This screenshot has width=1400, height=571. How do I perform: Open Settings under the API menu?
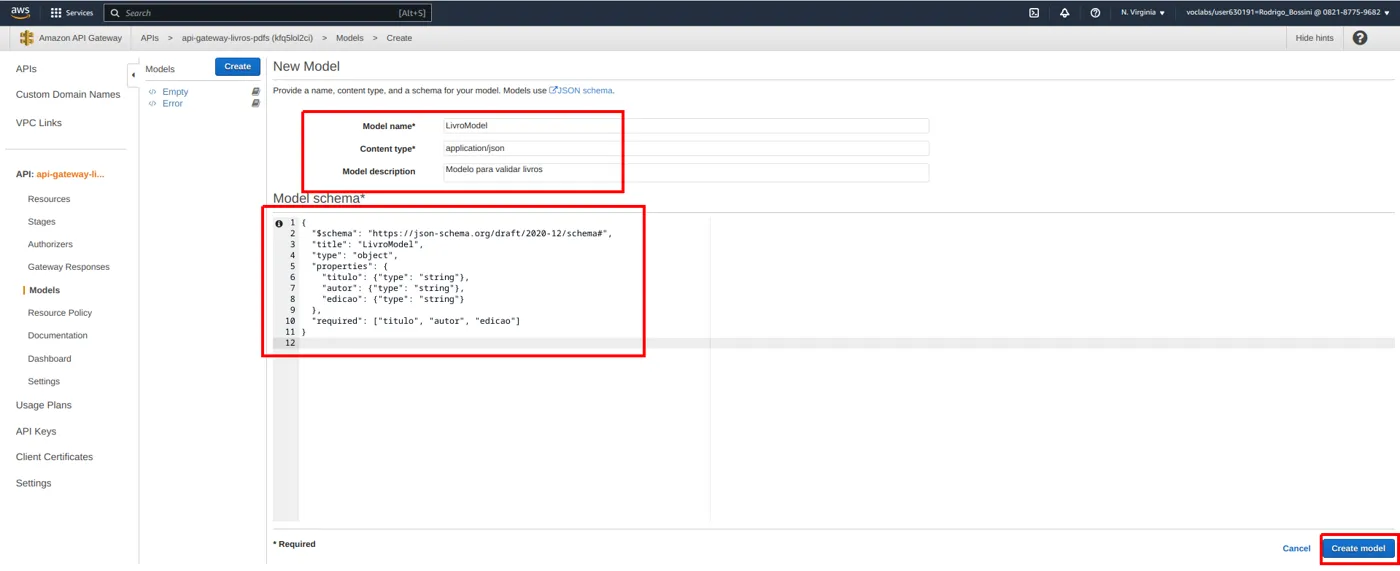point(44,381)
